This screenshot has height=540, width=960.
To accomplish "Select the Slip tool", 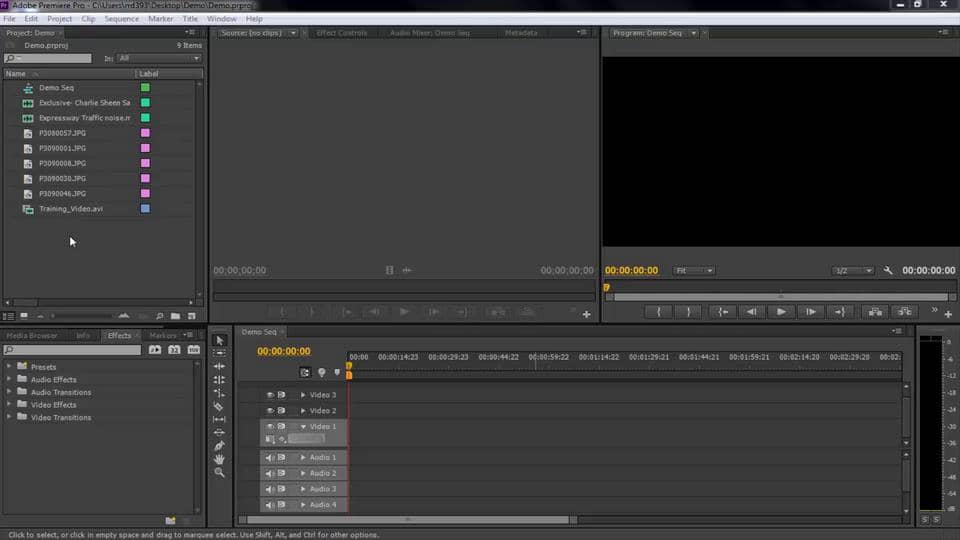I will pos(219,419).
